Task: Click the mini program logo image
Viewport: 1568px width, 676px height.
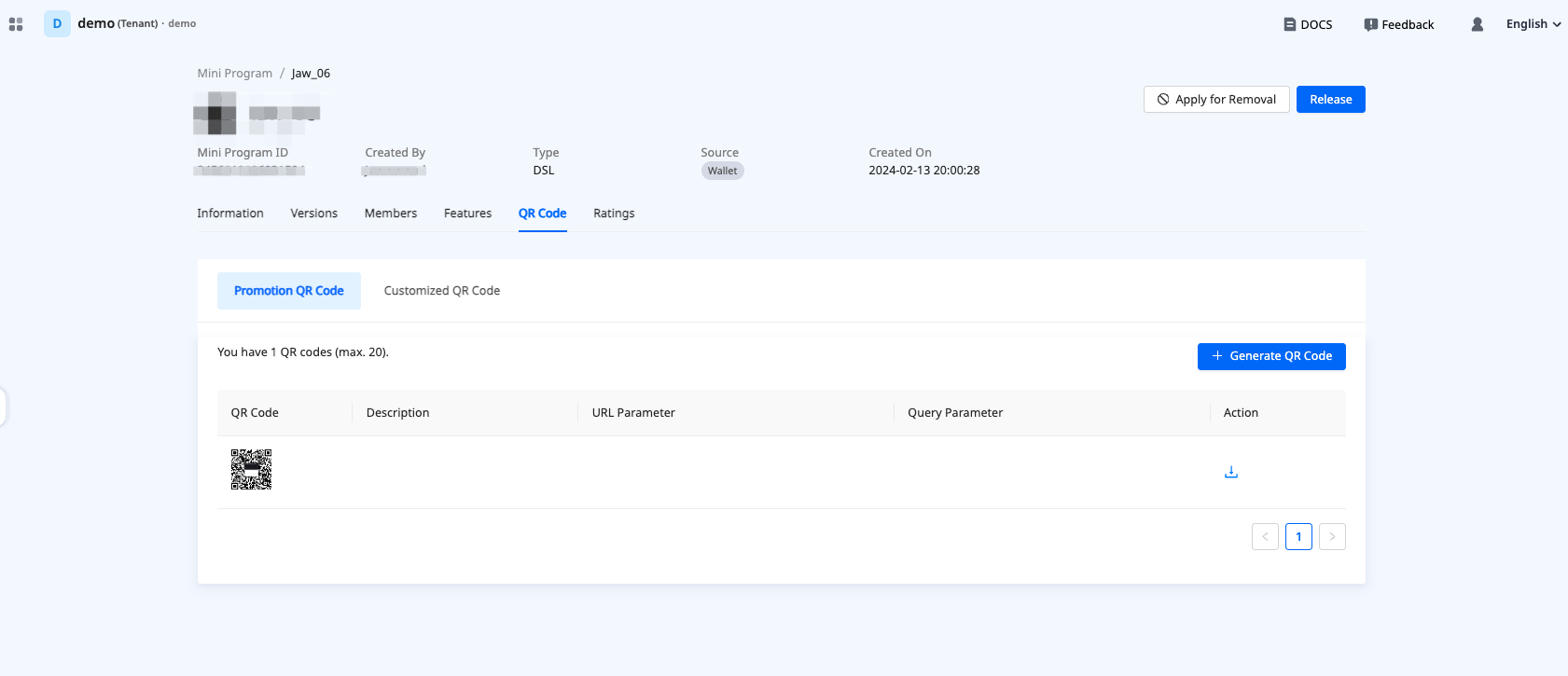Action: point(215,113)
